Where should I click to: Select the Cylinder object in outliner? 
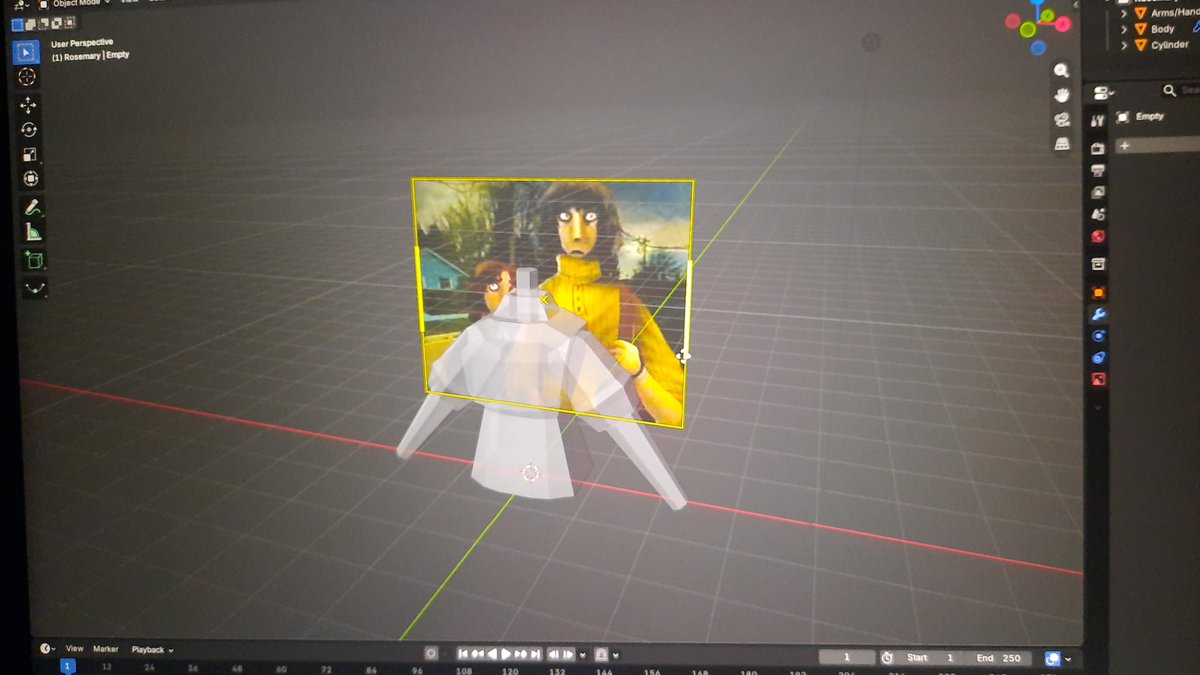(1170, 45)
